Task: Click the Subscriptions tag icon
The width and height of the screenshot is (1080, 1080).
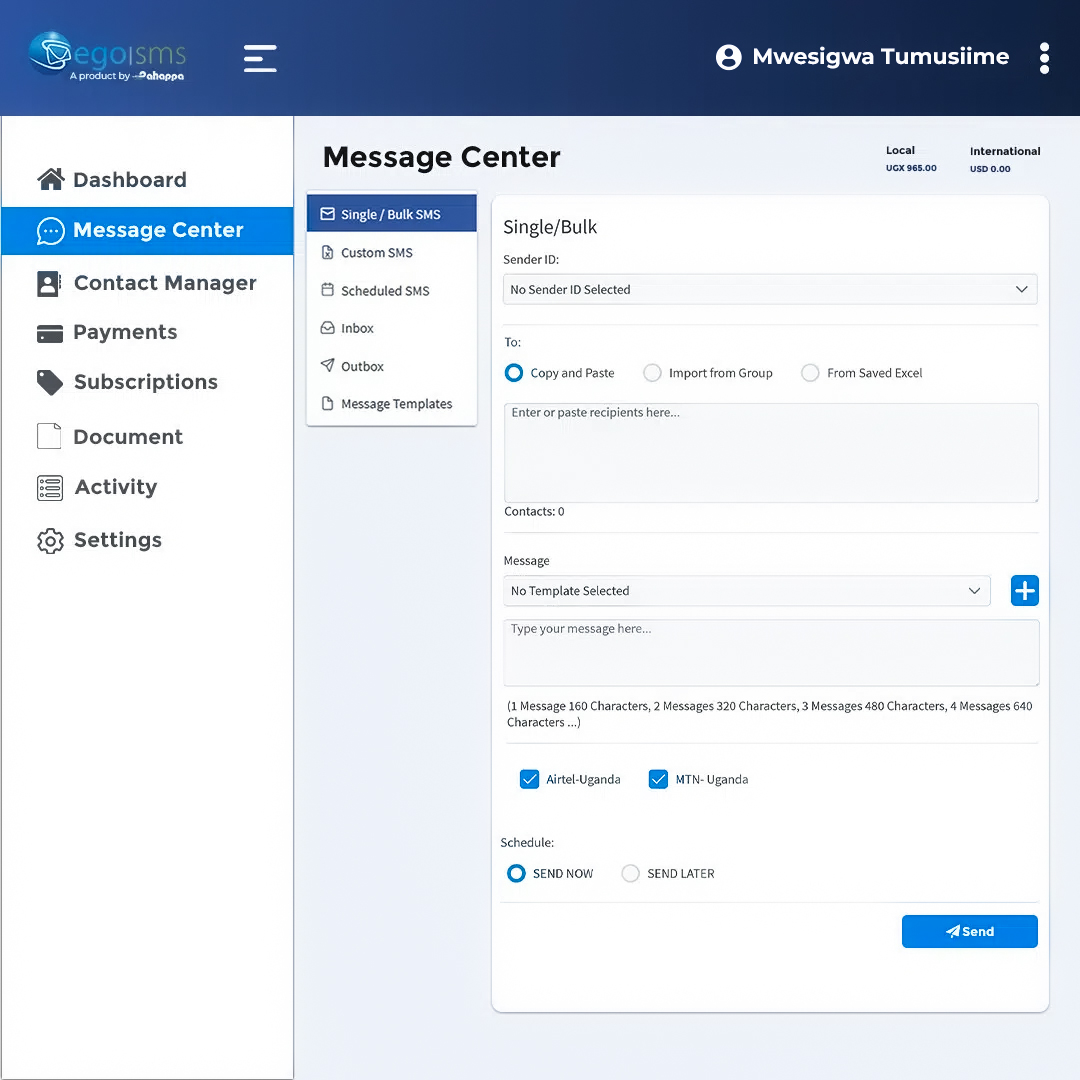Action: [x=50, y=382]
